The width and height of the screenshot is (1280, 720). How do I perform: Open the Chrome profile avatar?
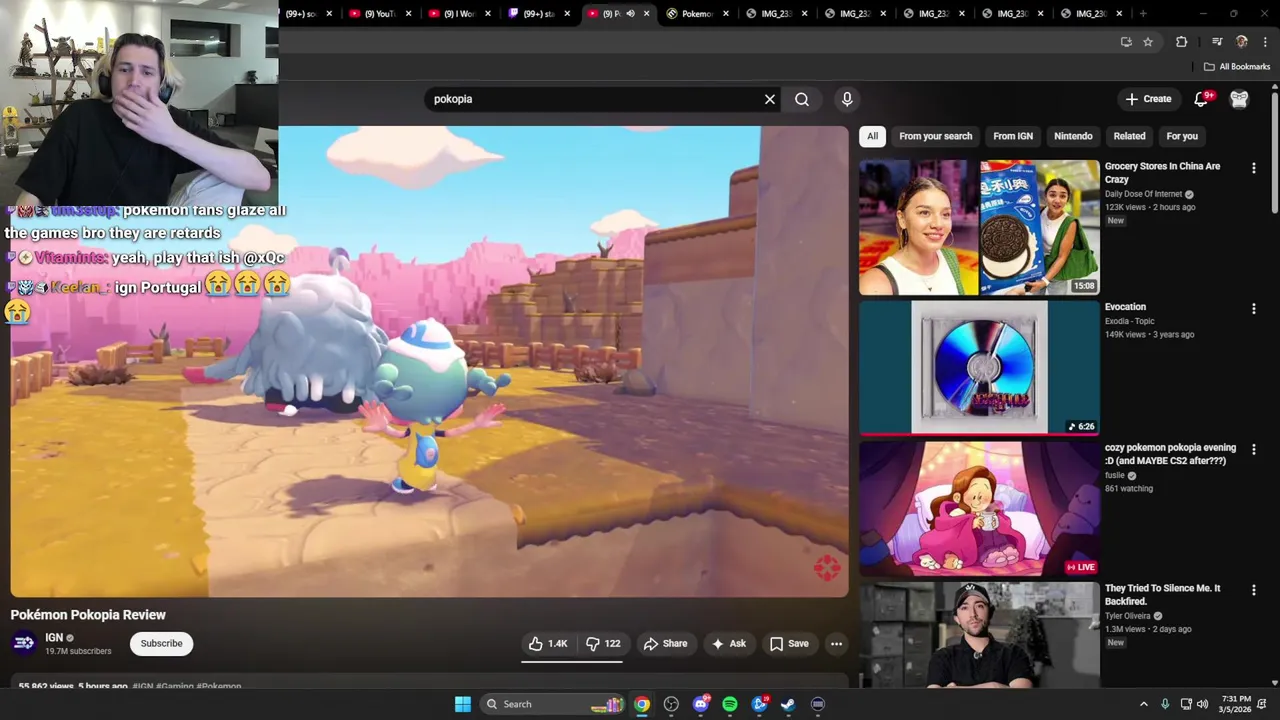1242,42
